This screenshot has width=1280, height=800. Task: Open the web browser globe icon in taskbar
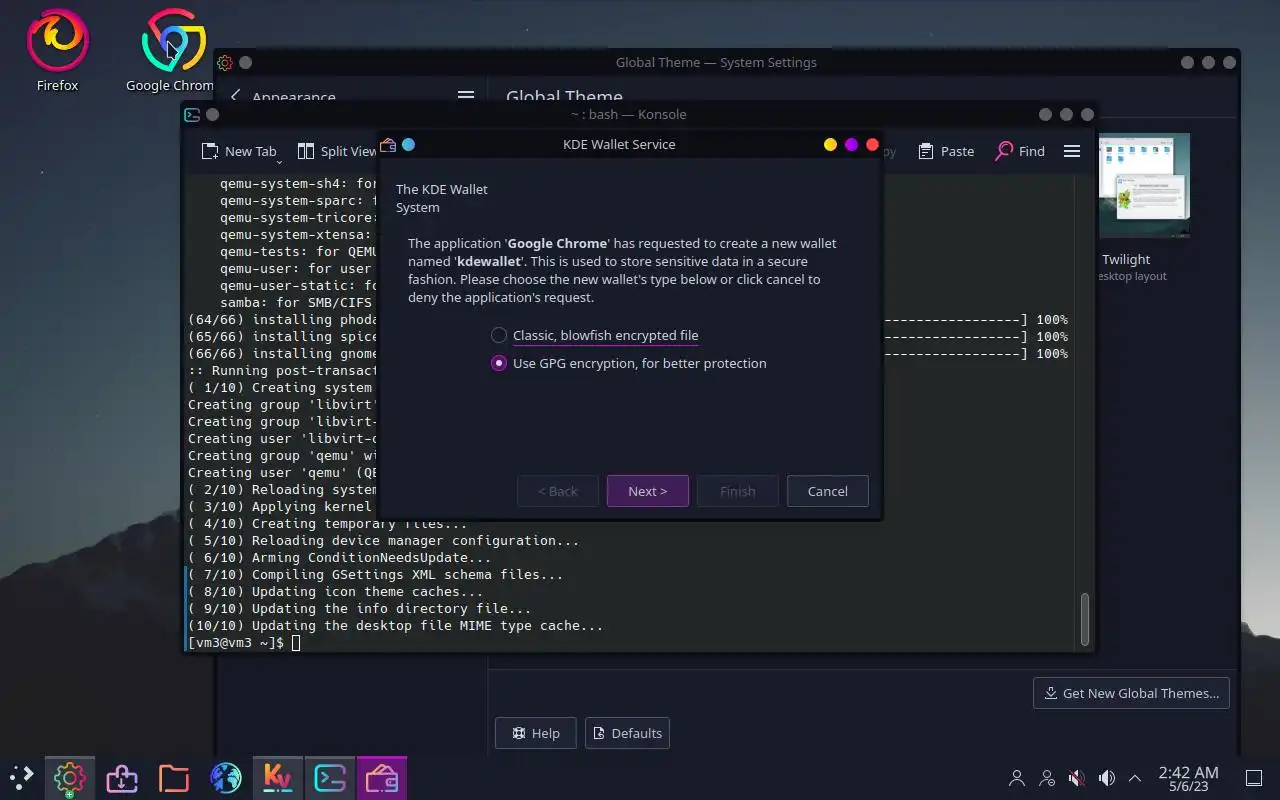(x=226, y=777)
